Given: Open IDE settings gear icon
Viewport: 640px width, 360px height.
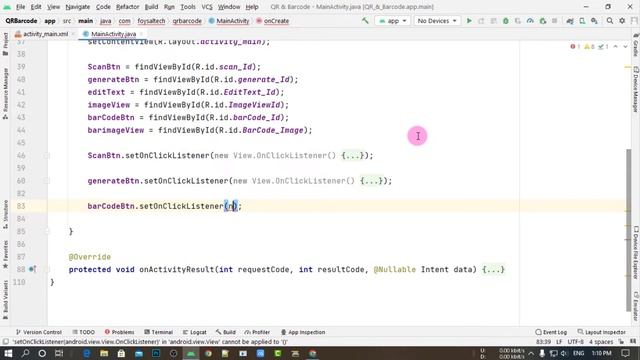Looking at the screenshot, I should tap(622, 20).
